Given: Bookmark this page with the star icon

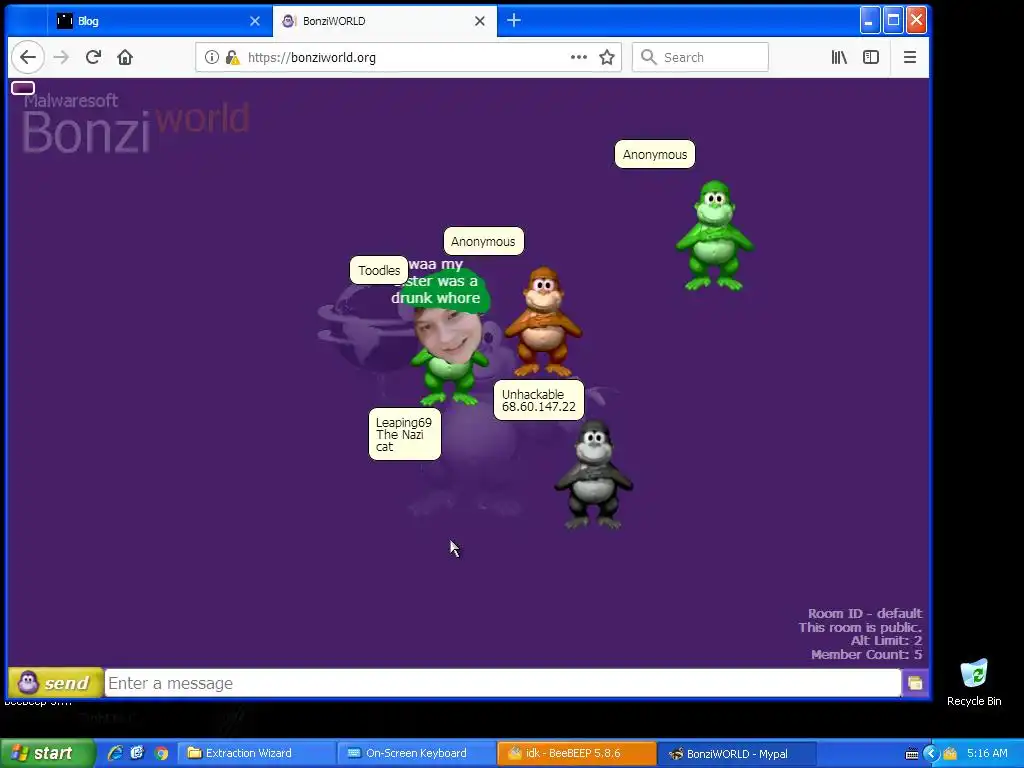Looking at the screenshot, I should [607, 57].
